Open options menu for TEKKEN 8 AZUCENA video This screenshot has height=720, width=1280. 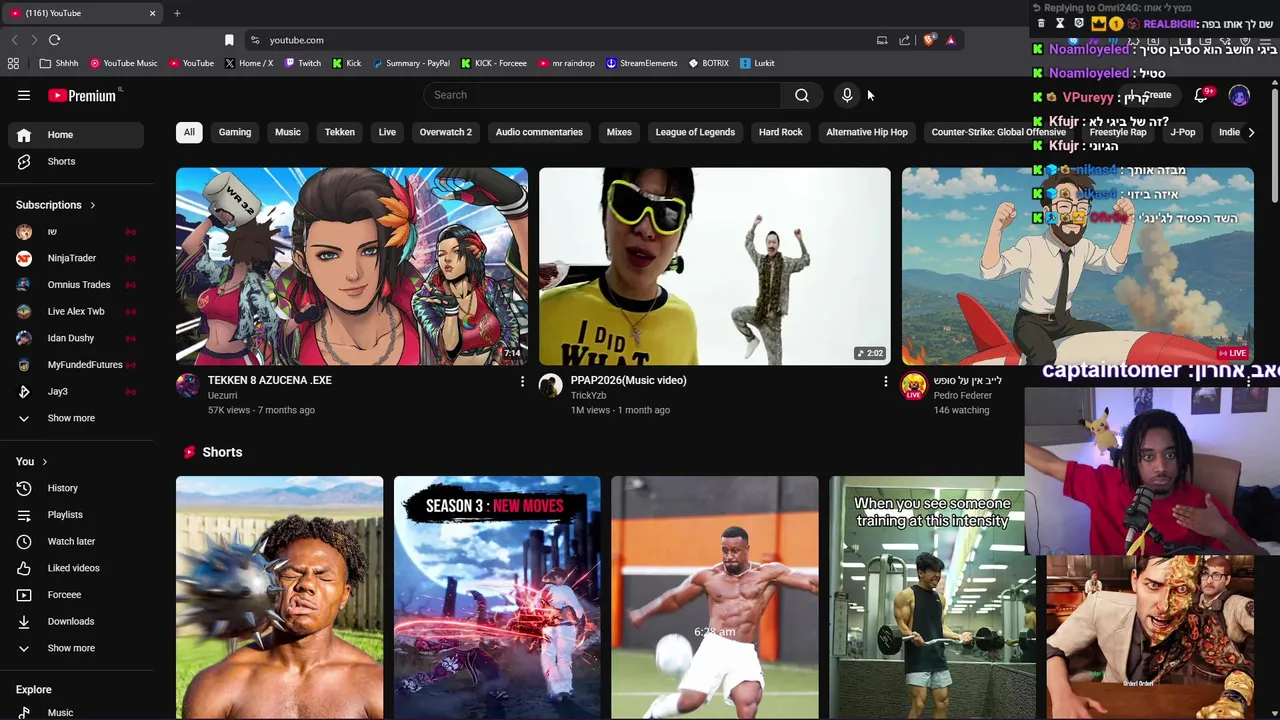[x=522, y=381]
